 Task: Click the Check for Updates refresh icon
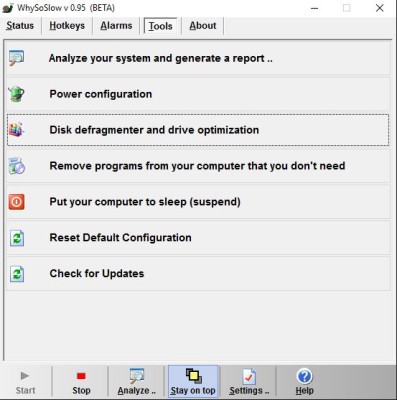[17, 274]
